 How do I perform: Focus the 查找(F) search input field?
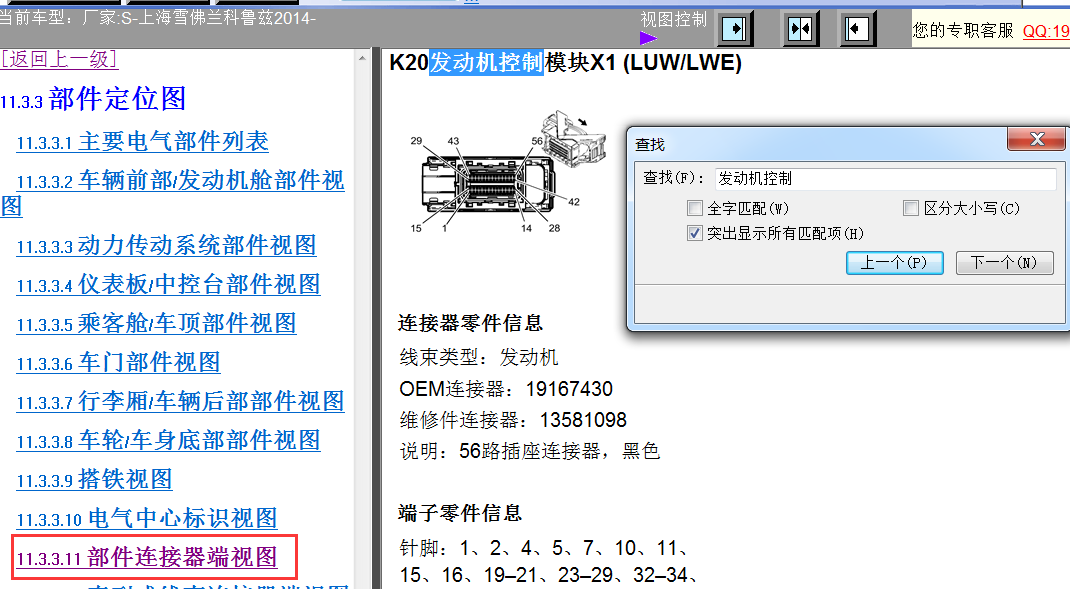(885, 179)
